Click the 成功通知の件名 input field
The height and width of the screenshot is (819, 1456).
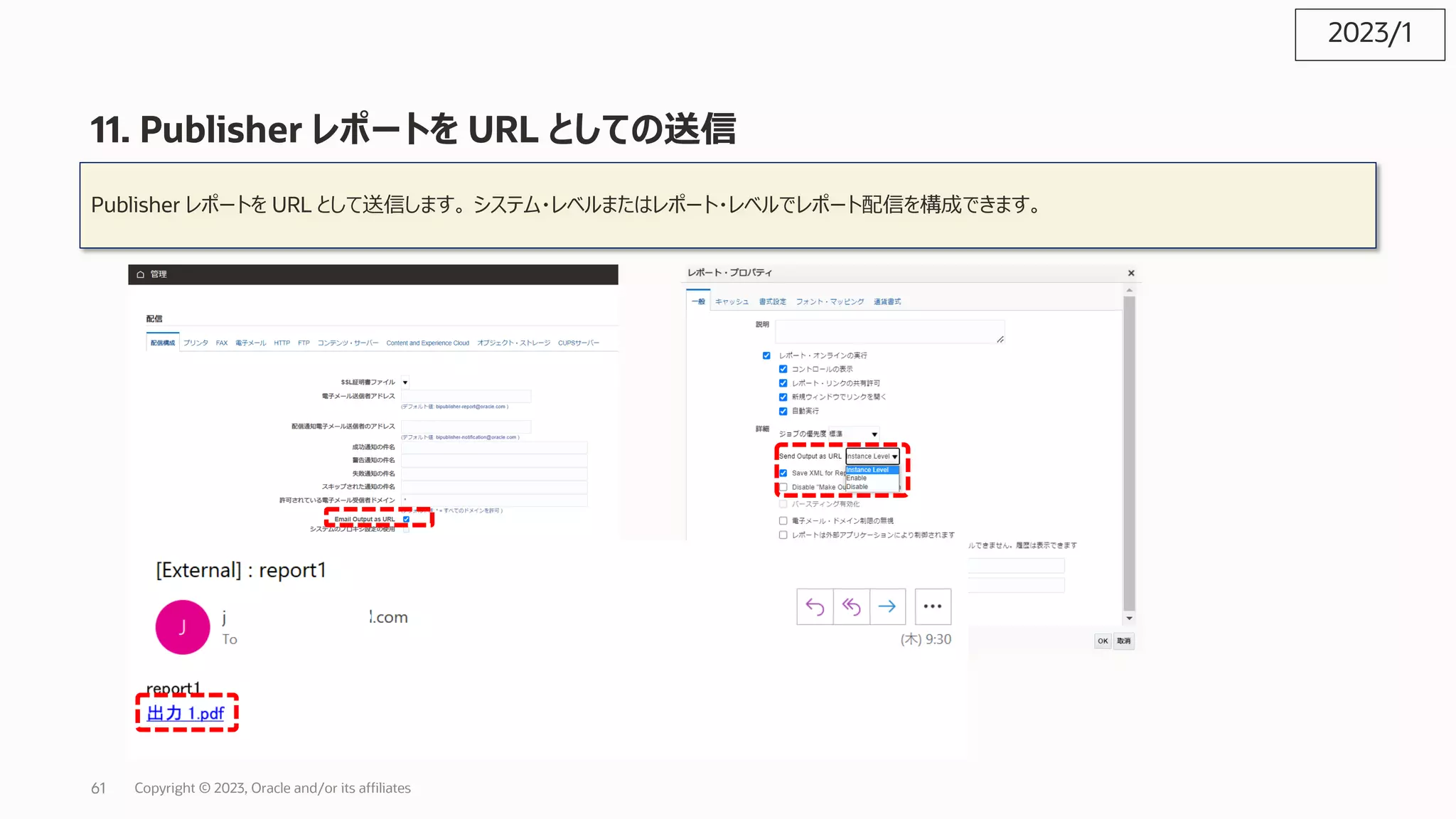click(494, 447)
